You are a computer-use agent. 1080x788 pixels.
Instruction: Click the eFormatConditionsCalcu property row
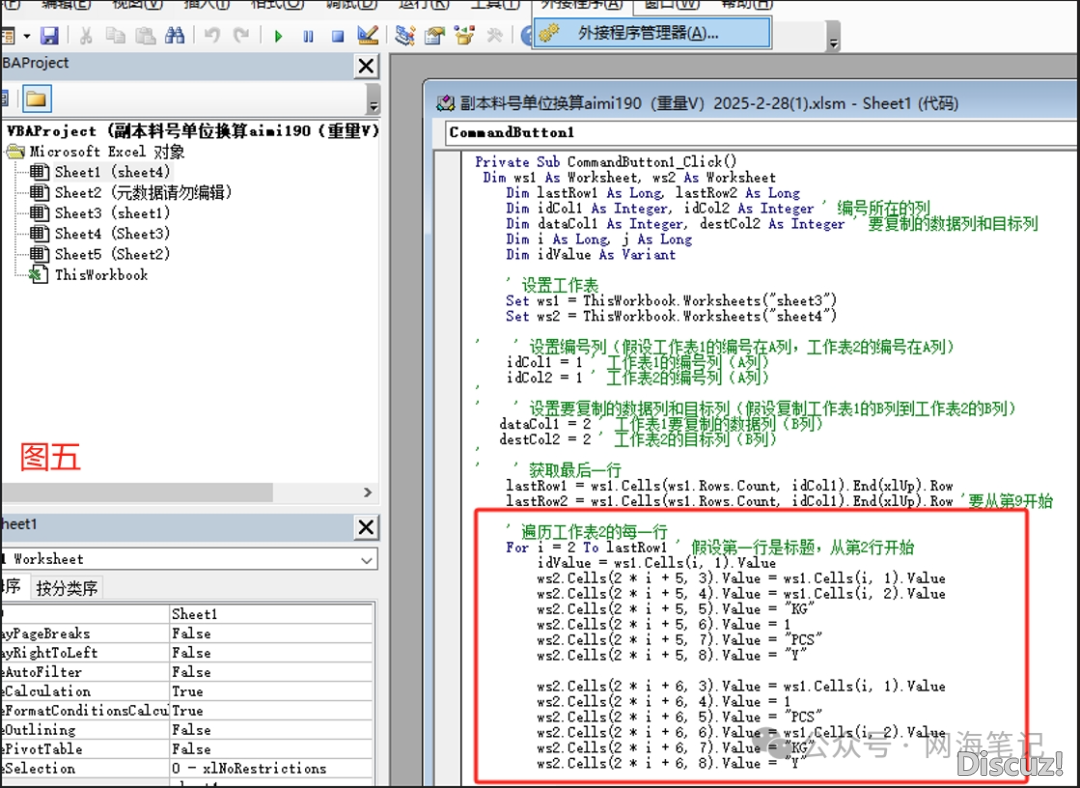click(x=187, y=710)
